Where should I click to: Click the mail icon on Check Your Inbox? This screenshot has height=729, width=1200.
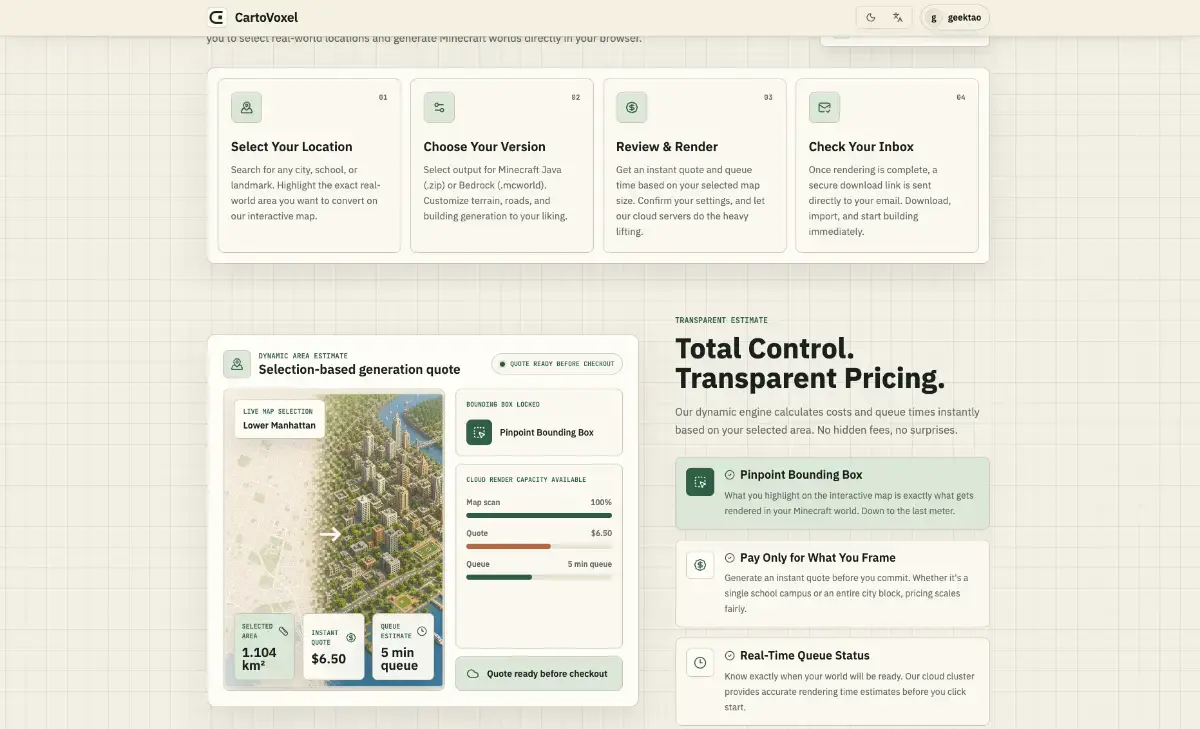pyautogui.click(x=824, y=107)
